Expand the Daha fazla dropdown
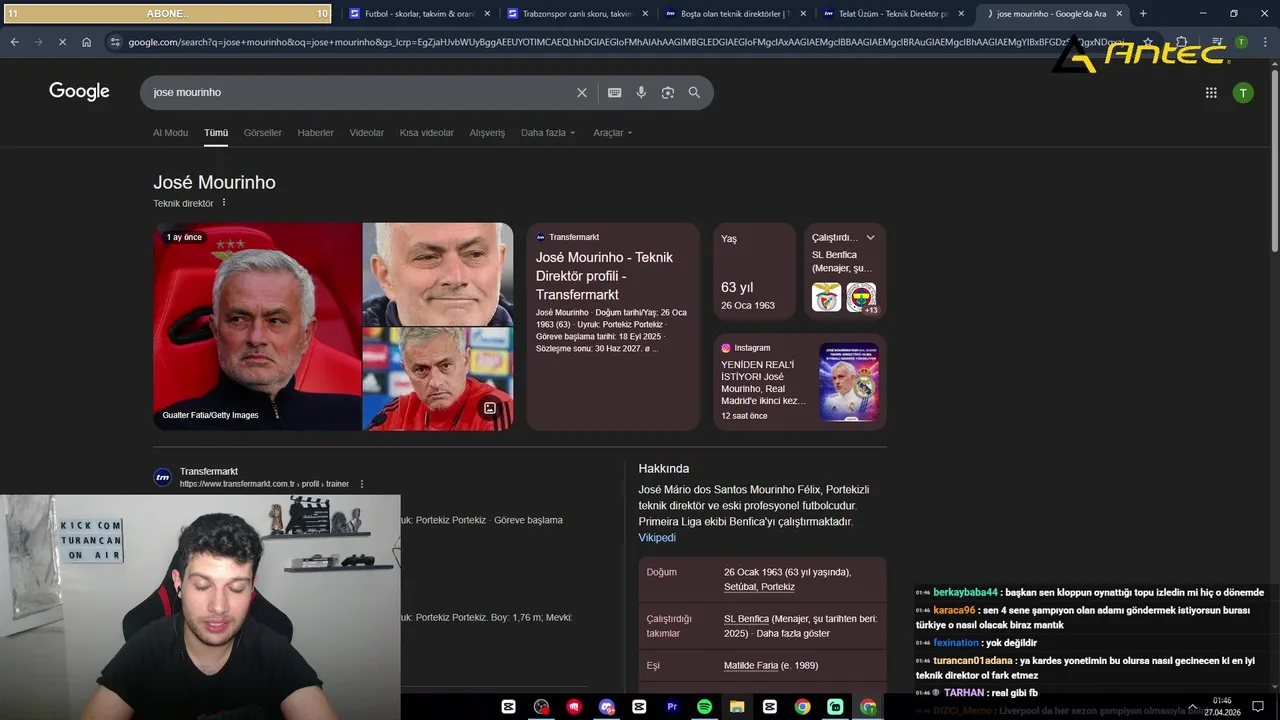This screenshot has width=1280, height=720. click(x=548, y=133)
